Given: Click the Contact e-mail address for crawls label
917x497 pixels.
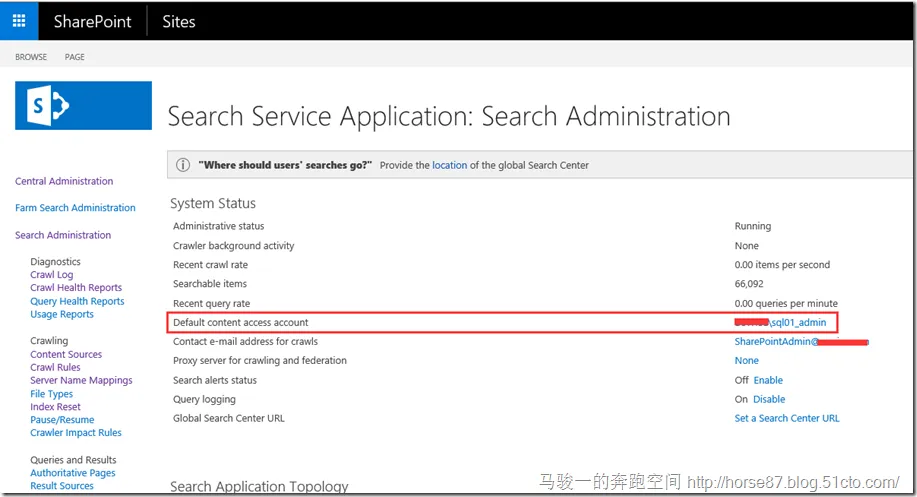Looking at the screenshot, I should tap(246, 341).
